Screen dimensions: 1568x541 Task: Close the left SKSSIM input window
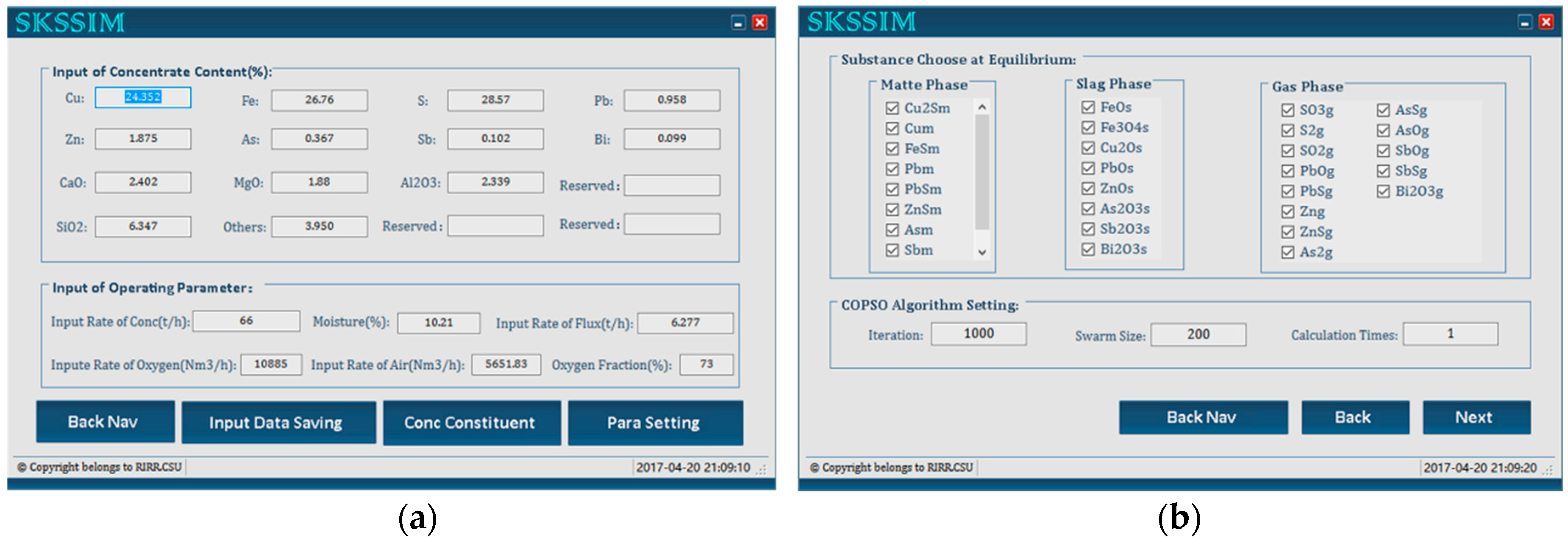click(759, 23)
